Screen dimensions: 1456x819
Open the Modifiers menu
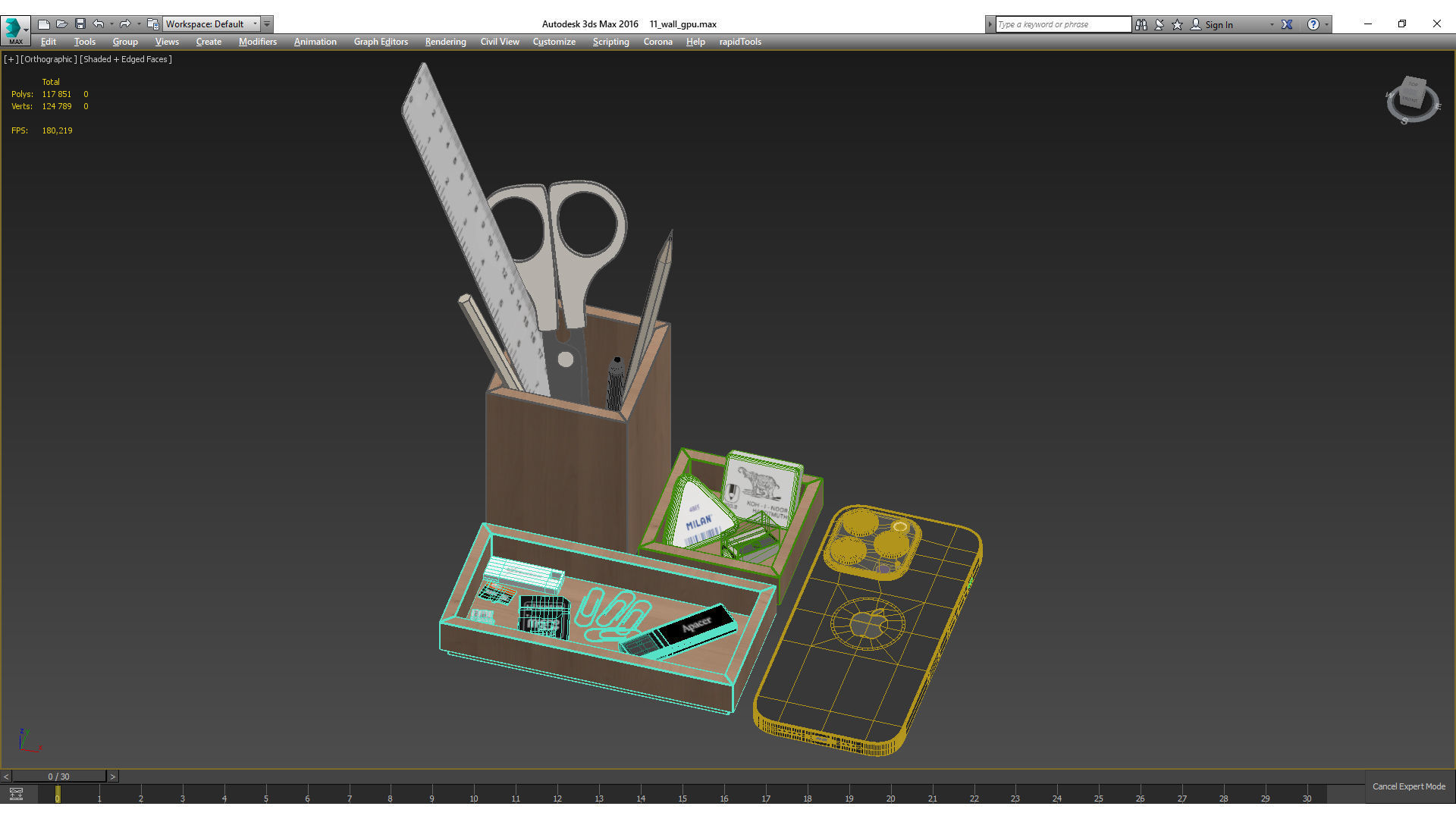257,42
